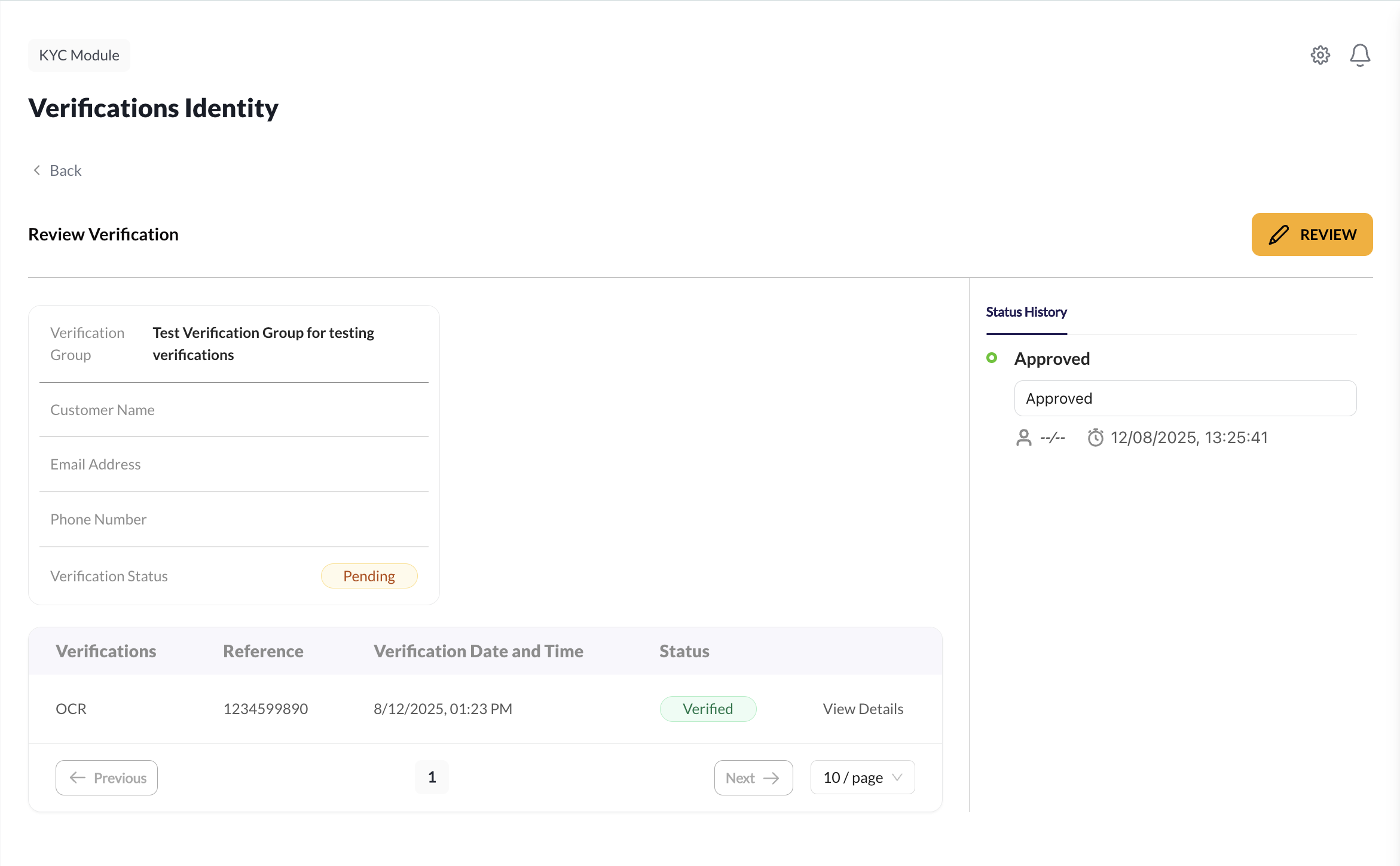Open the notifications bell
The height and width of the screenshot is (866, 1400).
pyautogui.click(x=1361, y=54)
